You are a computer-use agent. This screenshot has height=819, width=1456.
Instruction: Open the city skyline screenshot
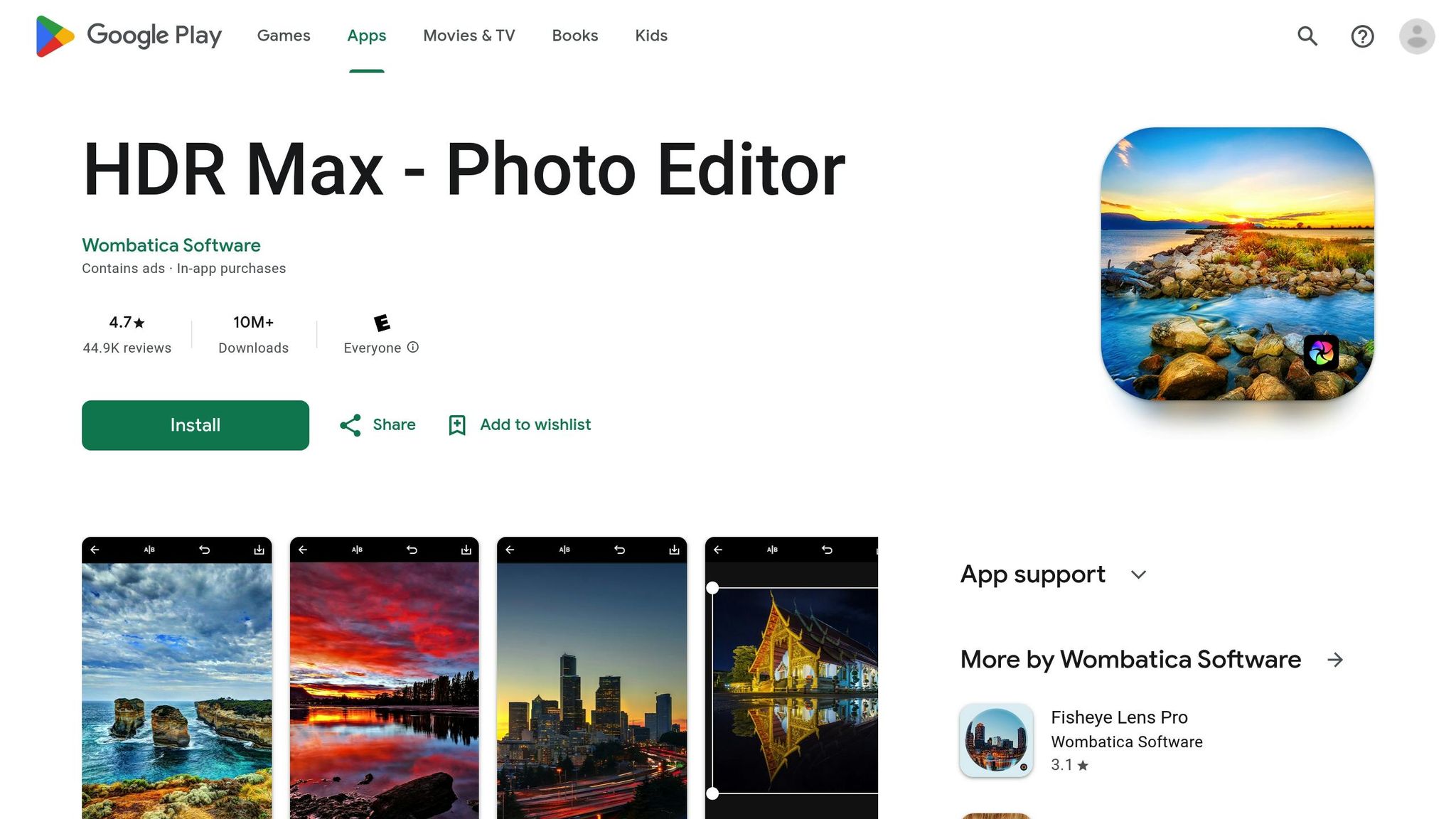(x=592, y=678)
